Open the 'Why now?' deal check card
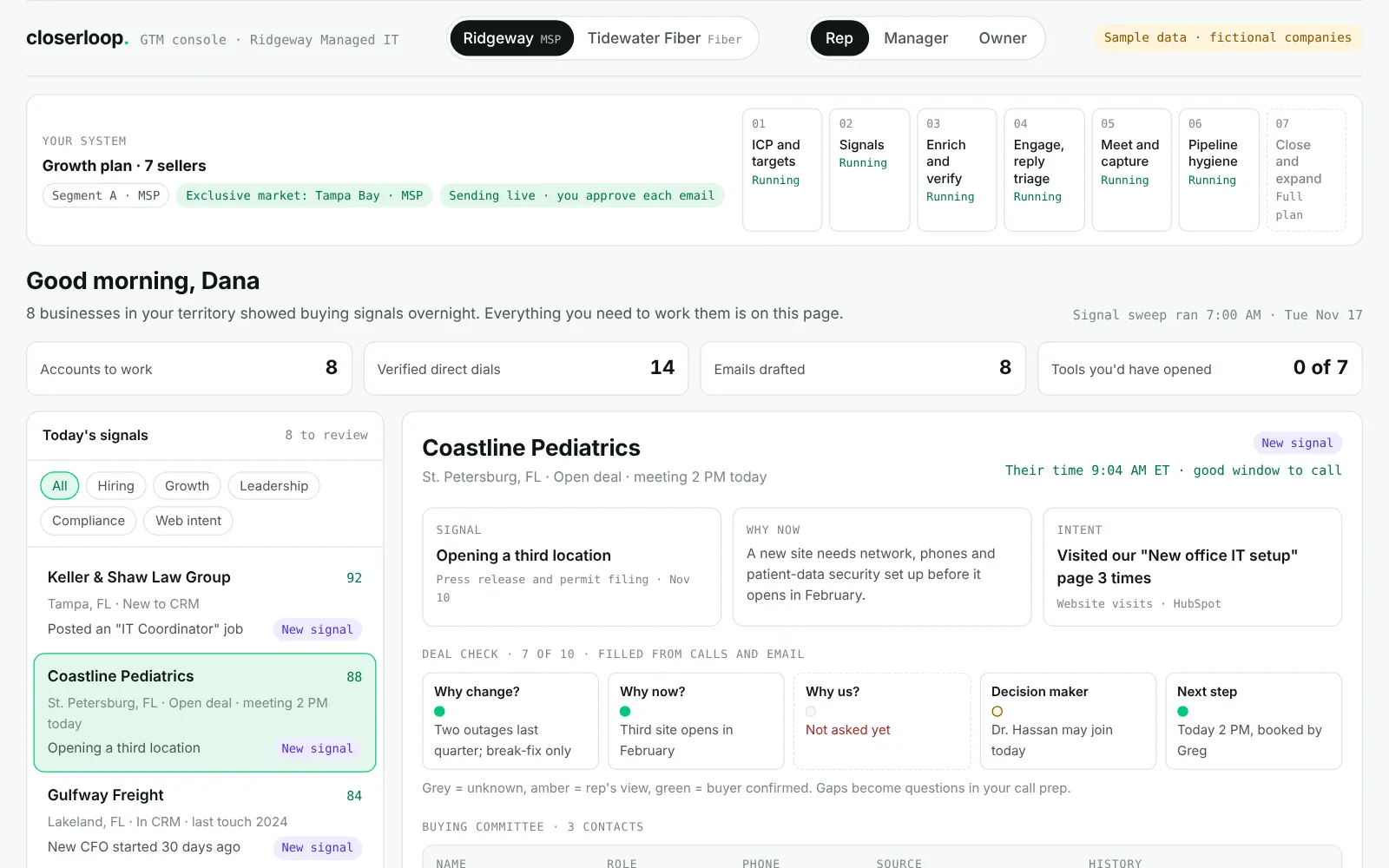This screenshot has height=868, width=1389. tap(696, 721)
